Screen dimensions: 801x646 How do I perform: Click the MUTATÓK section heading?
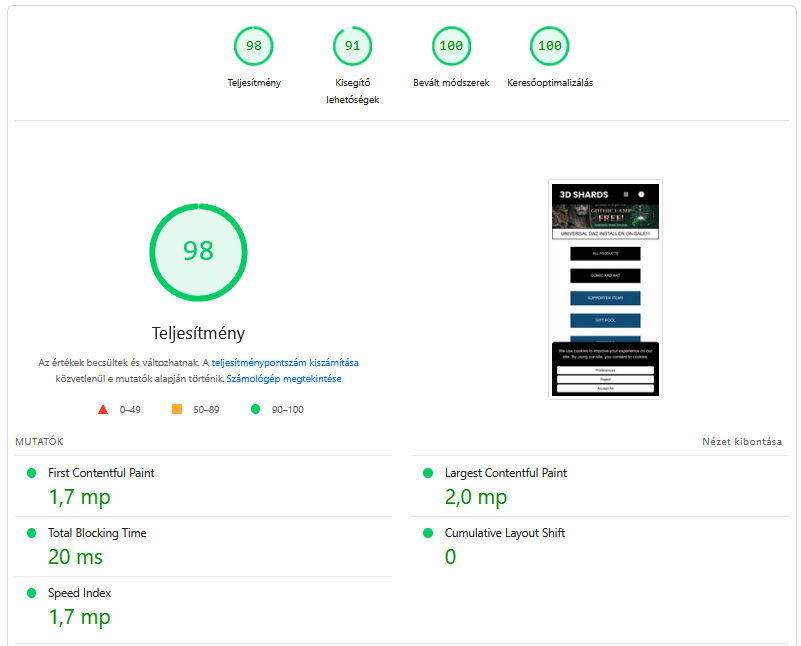coord(40,442)
